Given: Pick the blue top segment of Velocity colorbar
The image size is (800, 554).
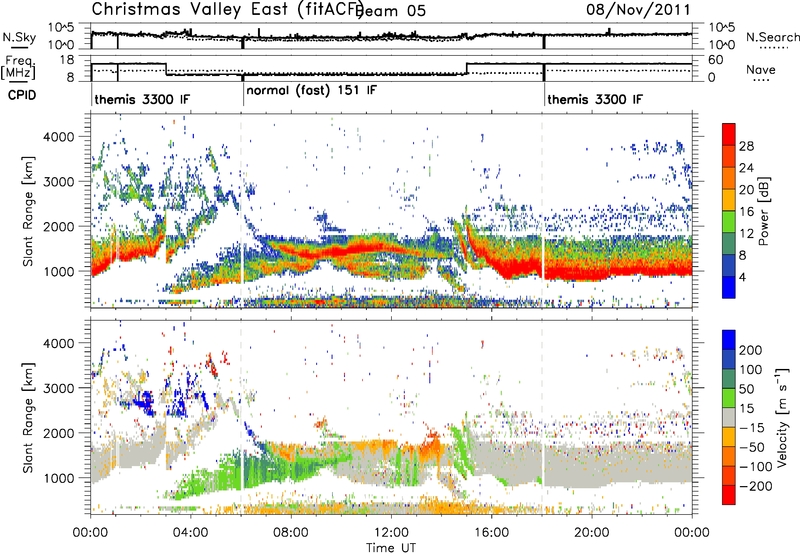Looking at the screenshot, I should coord(729,340).
